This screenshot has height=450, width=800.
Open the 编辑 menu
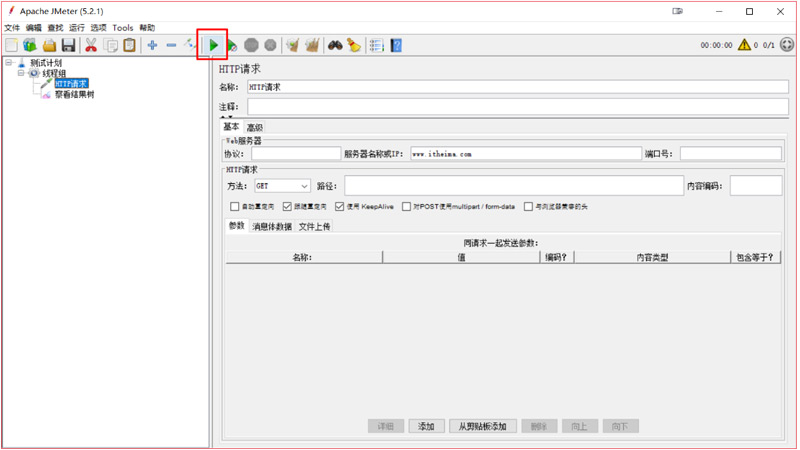(x=34, y=28)
